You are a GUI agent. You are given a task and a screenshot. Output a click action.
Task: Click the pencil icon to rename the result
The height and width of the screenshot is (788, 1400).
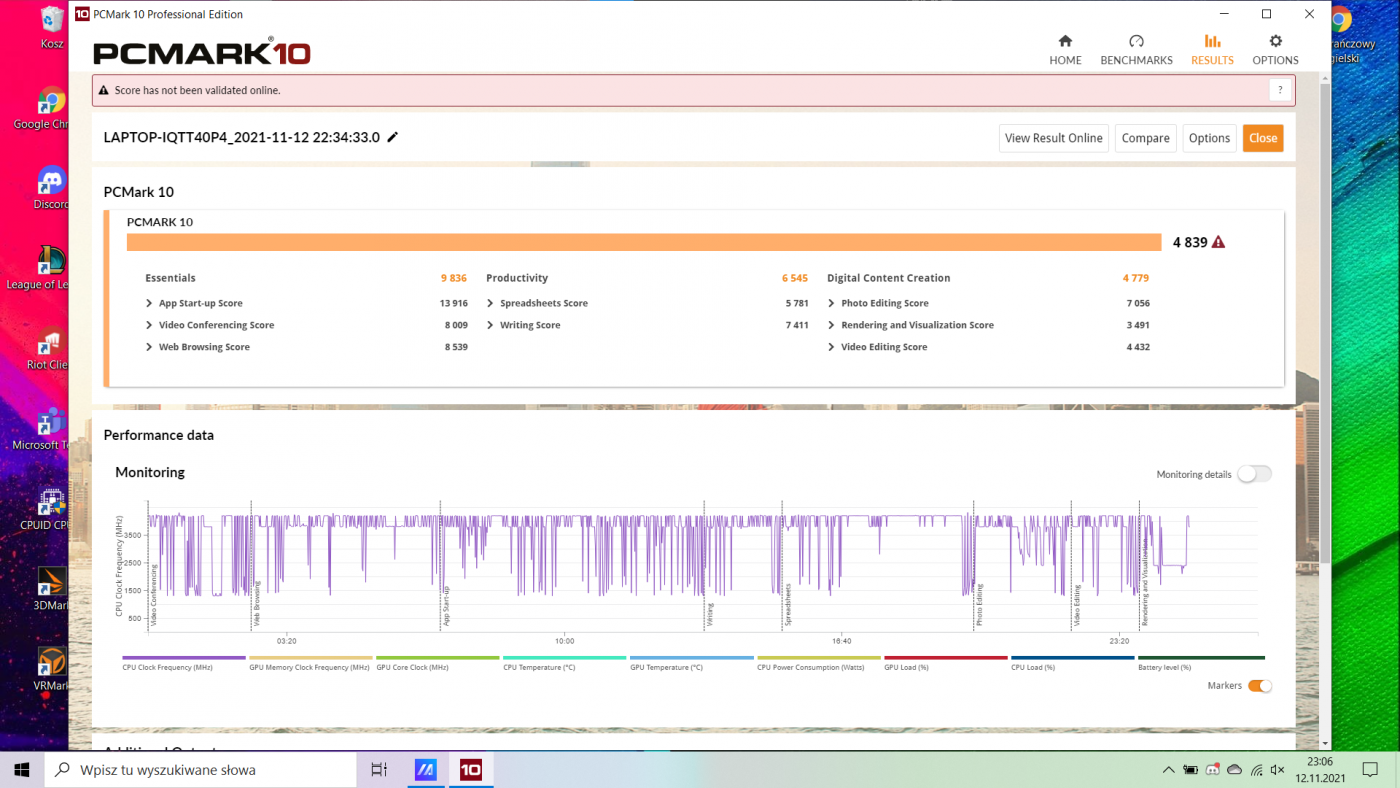[393, 137]
